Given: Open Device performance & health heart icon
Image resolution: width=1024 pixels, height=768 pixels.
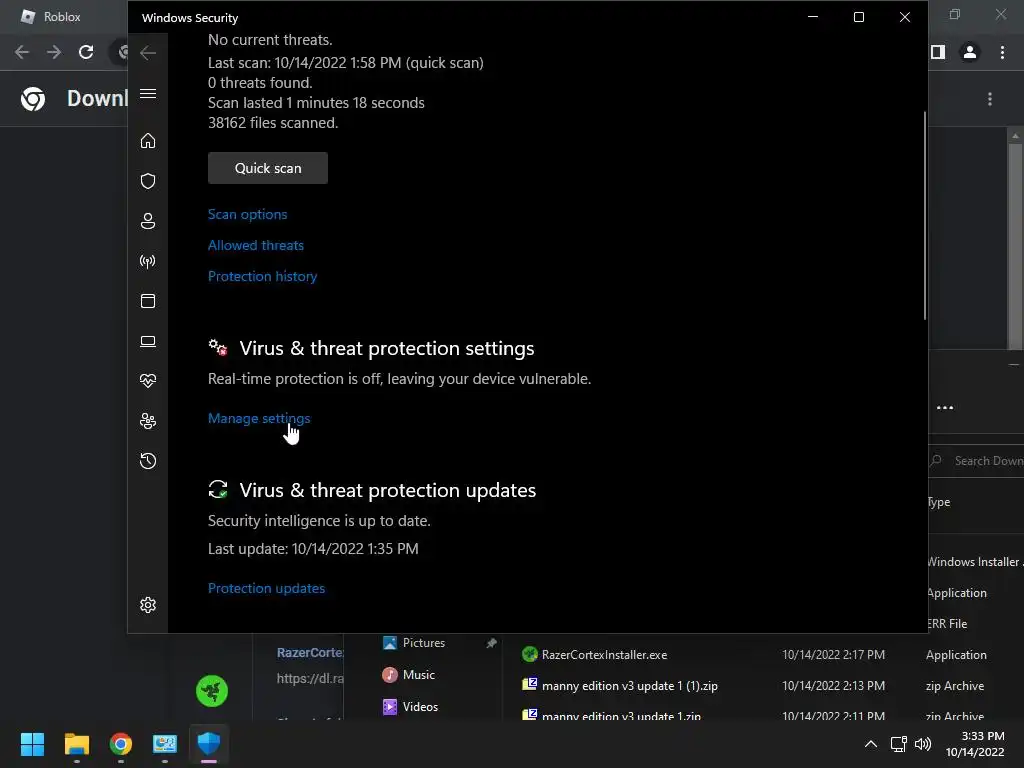Looking at the screenshot, I should (148, 381).
